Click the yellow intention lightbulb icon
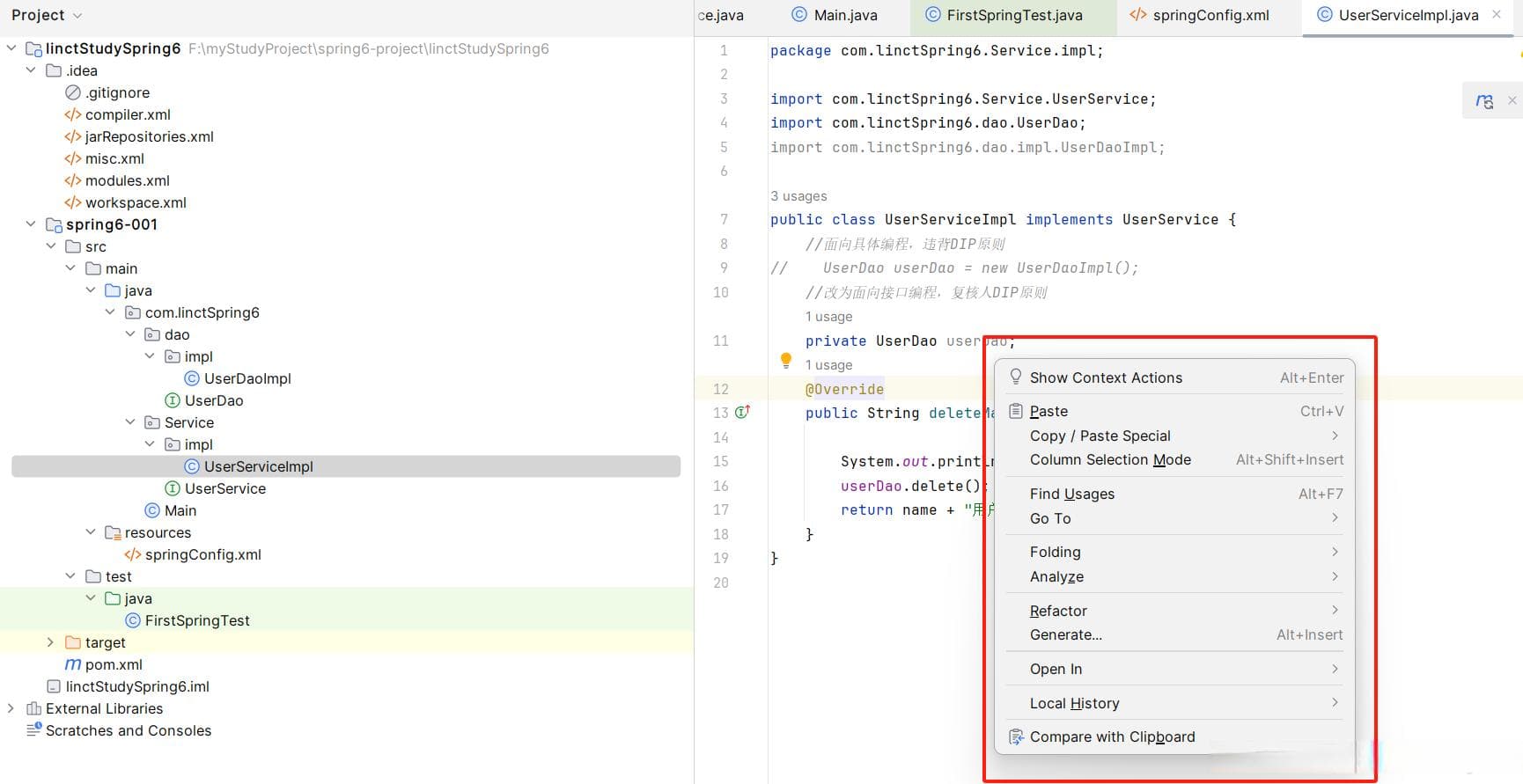Image resolution: width=1523 pixels, height=784 pixels. pos(786,360)
